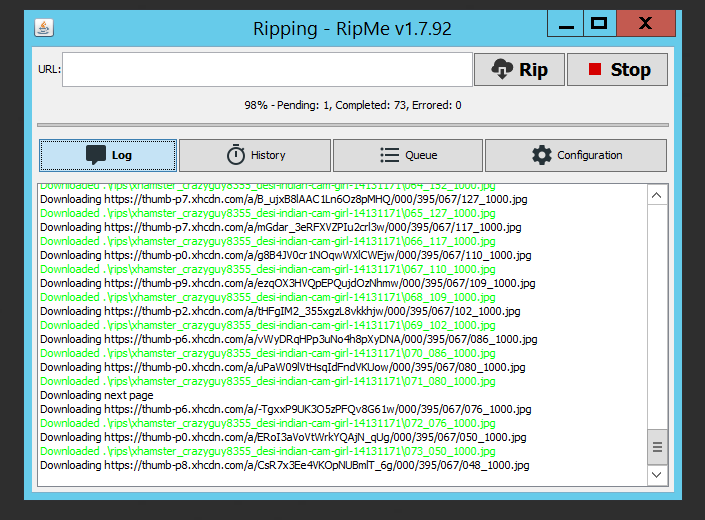Viewport: 705px width, 520px height.
Task: Click the 'Downloading next page' log line
Action: (97, 396)
